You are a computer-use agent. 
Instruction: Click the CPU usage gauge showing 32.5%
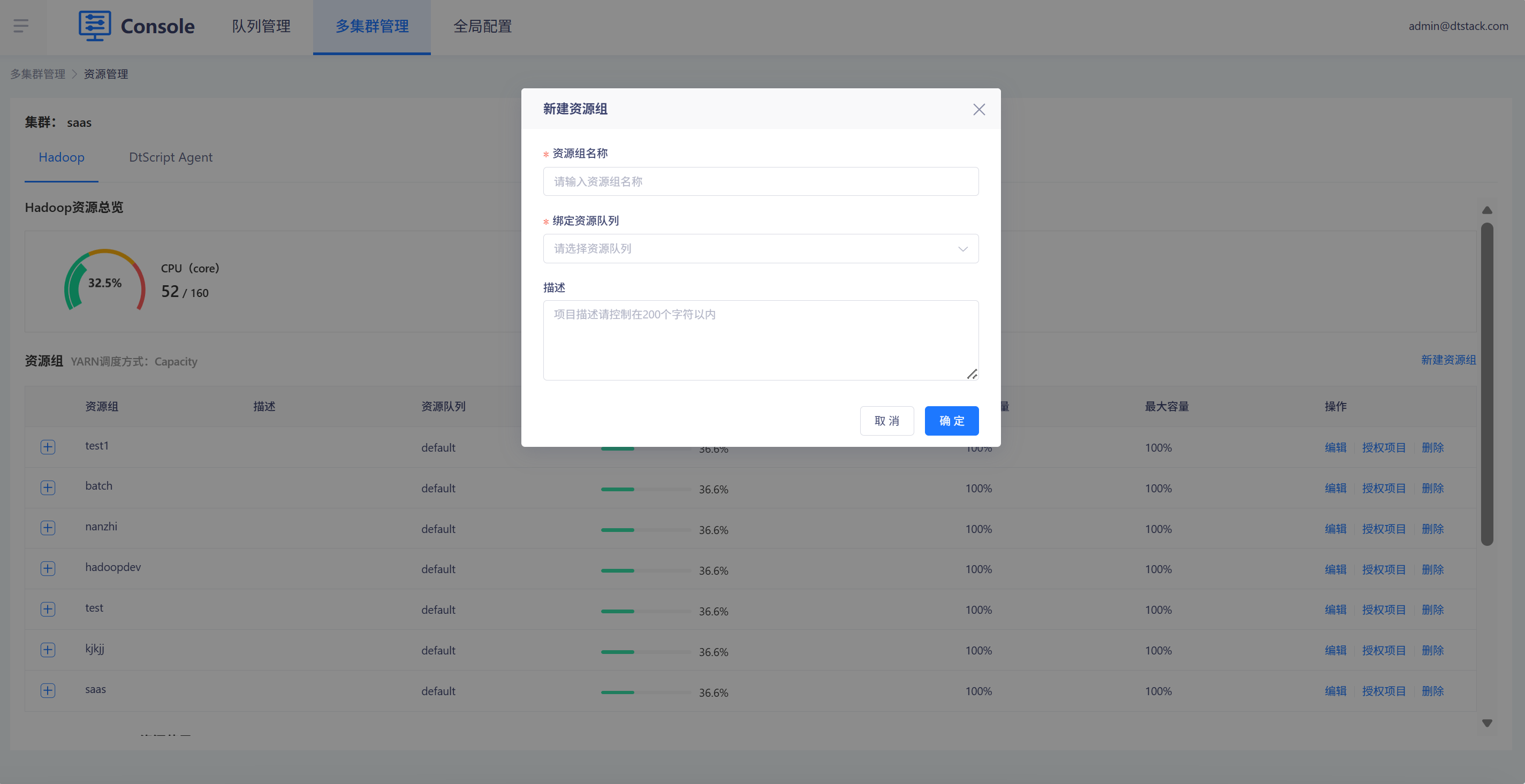105,280
